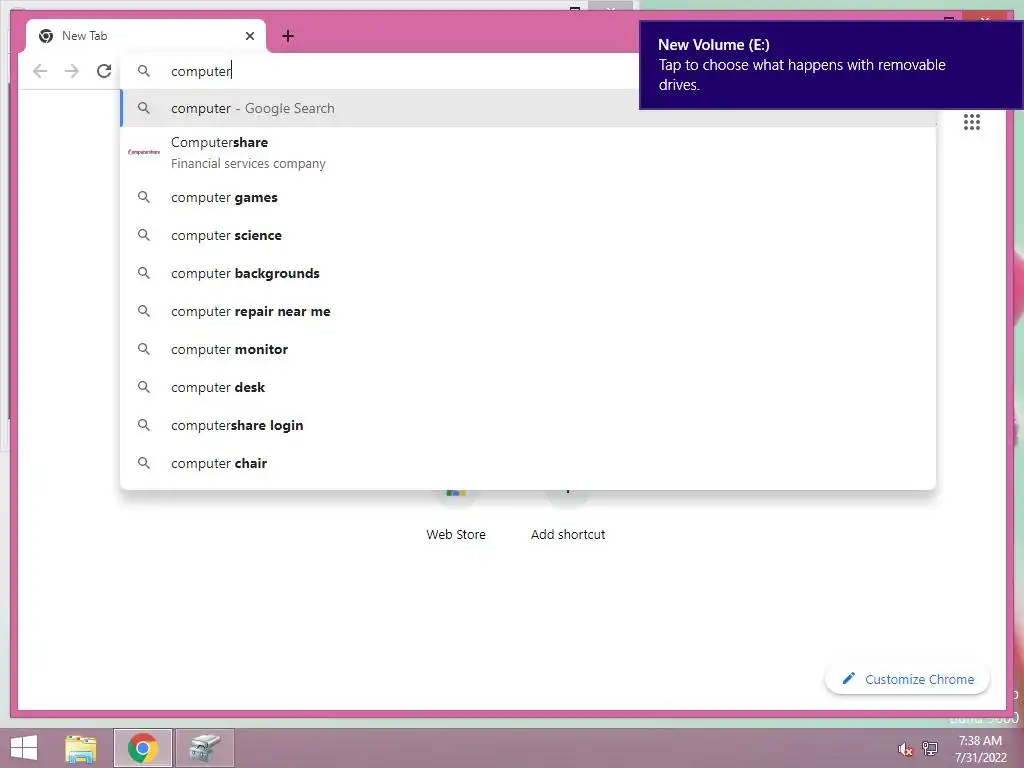1024x768 pixels.
Task: Click the drive utility taskbar icon
Action: point(204,748)
